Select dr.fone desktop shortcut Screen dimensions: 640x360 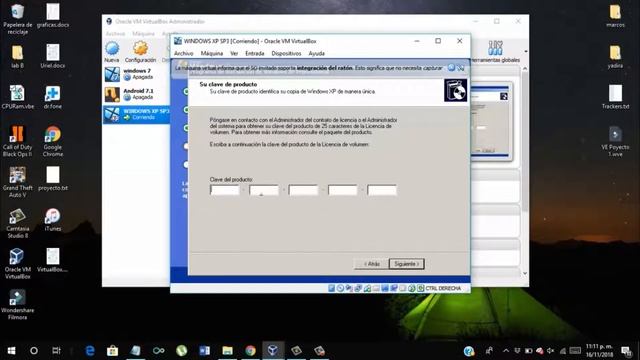tap(53, 97)
